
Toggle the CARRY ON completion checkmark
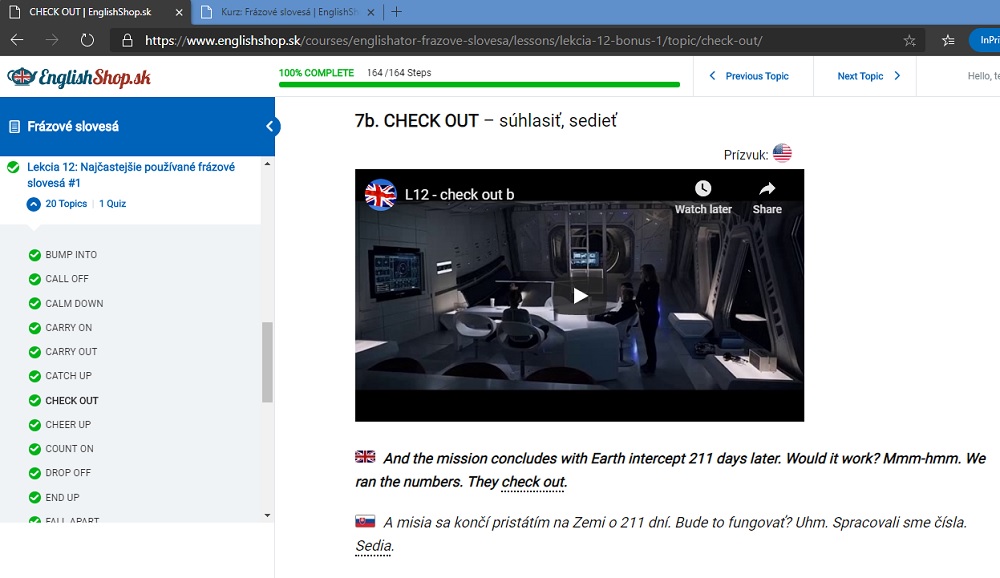coord(35,328)
